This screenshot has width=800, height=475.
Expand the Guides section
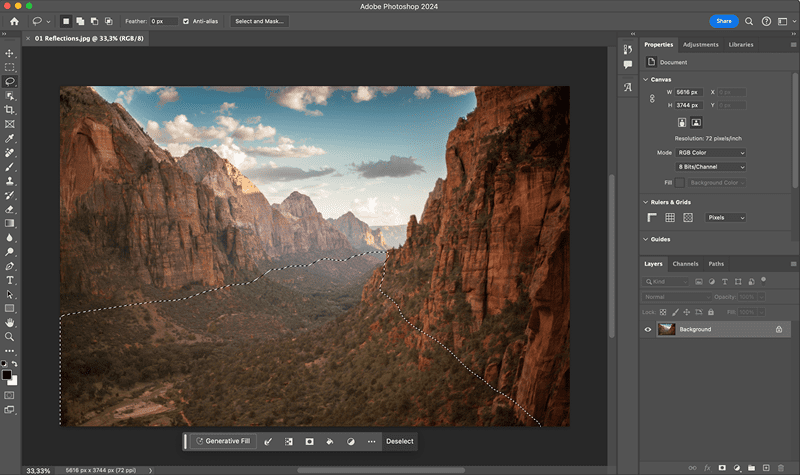(645, 239)
